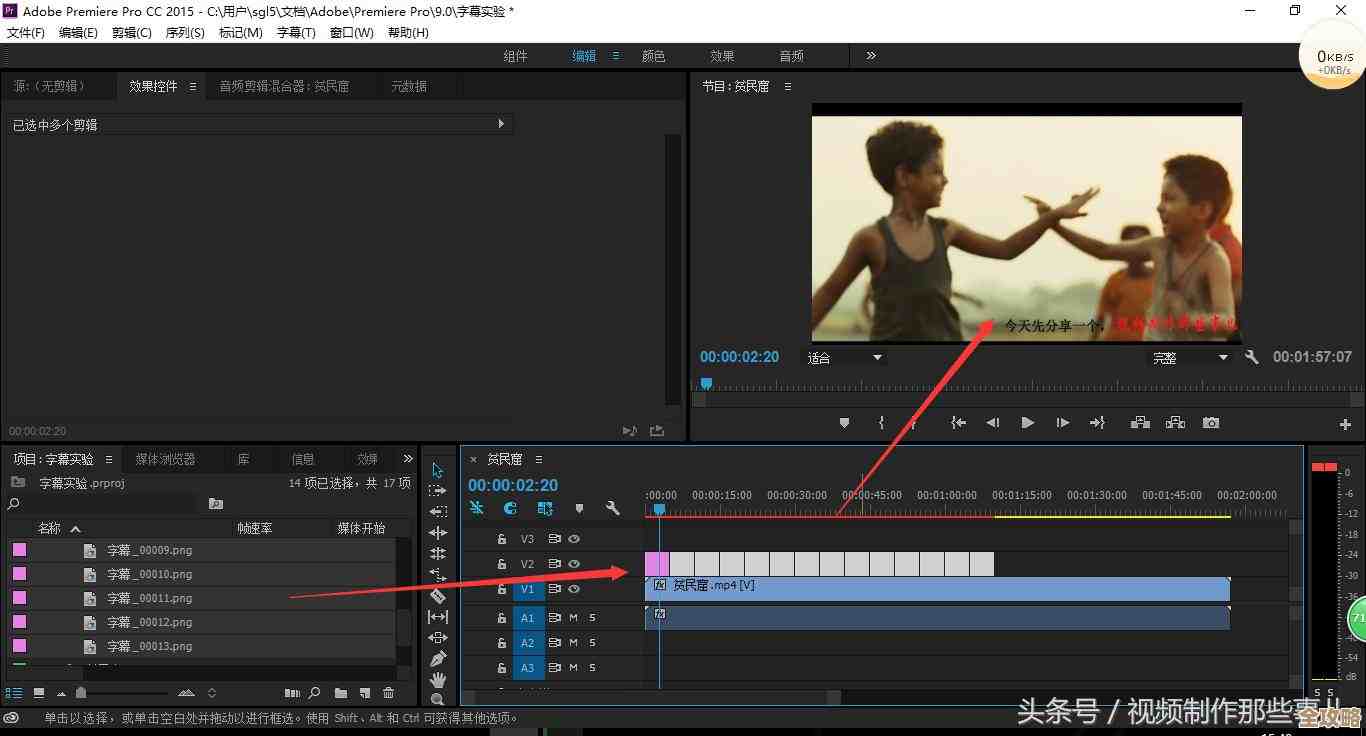Create a new bin with the folder icon
1366x736 pixels.
pos(341,693)
